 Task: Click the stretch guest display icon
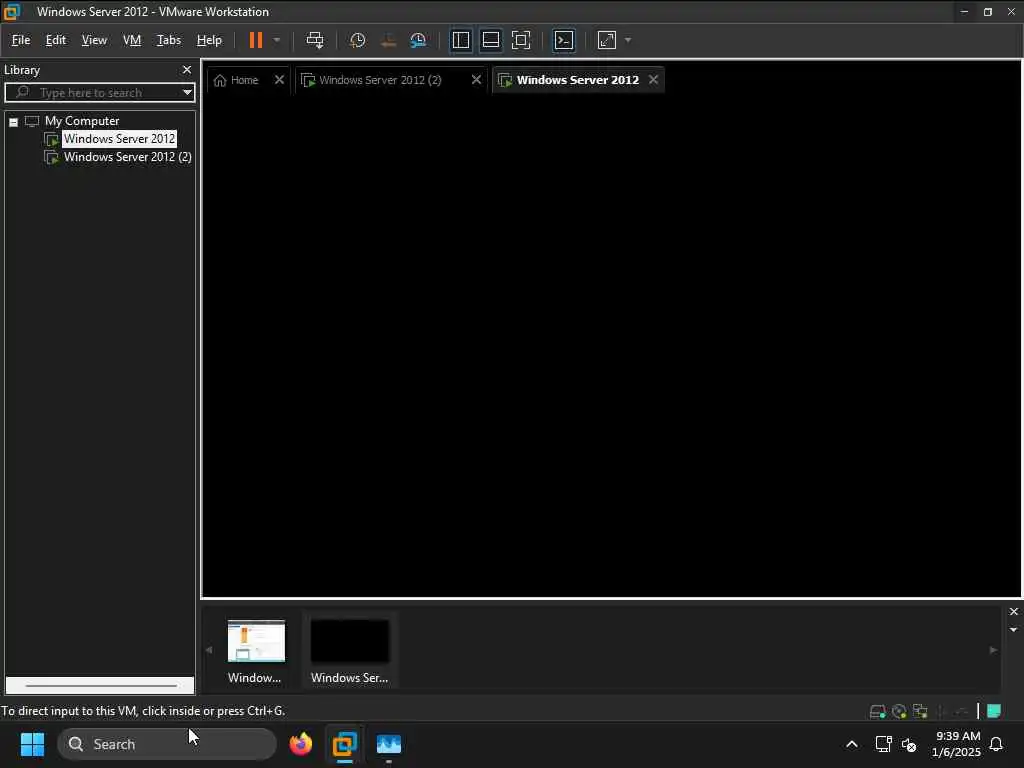pyautogui.click(x=607, y=40)
